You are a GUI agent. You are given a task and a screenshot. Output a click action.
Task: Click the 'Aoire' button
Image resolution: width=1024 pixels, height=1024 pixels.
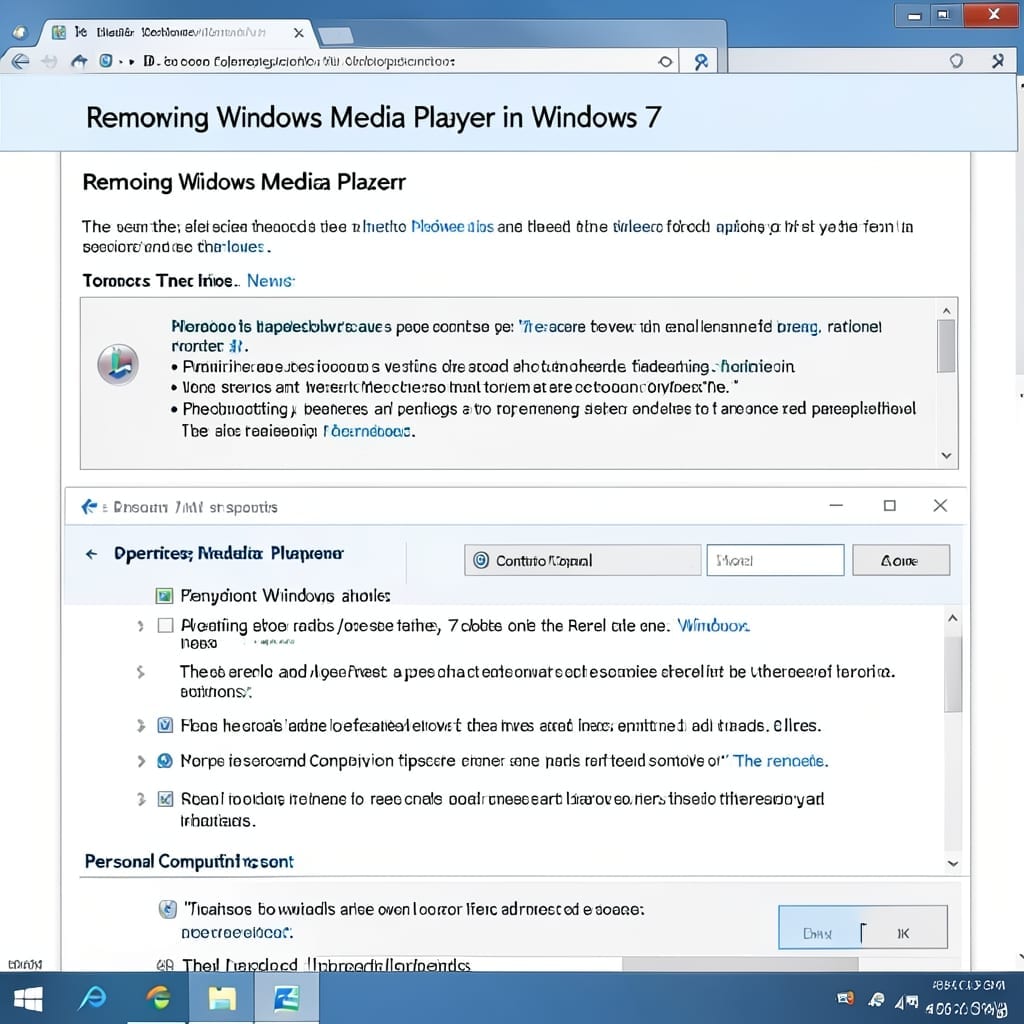901,560
